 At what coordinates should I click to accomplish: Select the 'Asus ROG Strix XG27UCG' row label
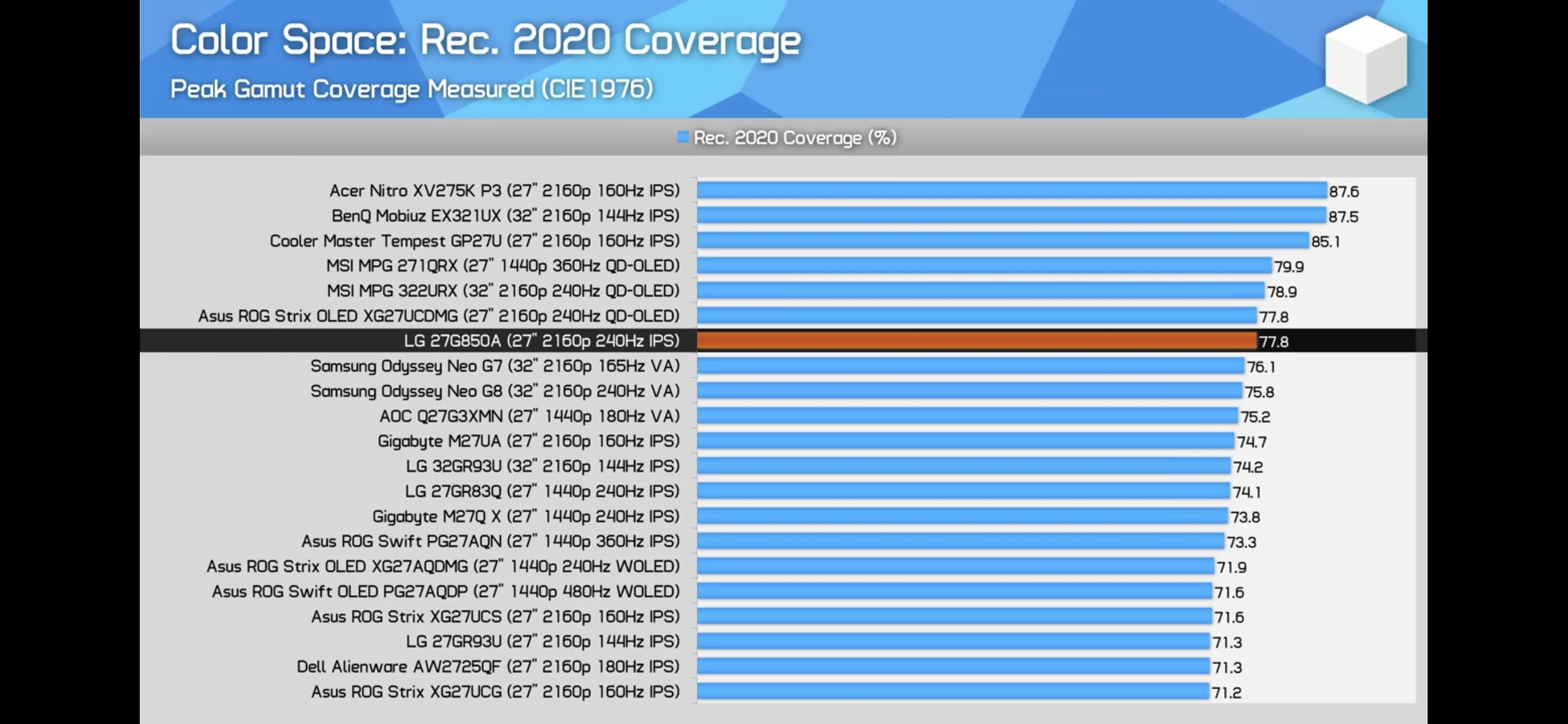pos(495,692)
